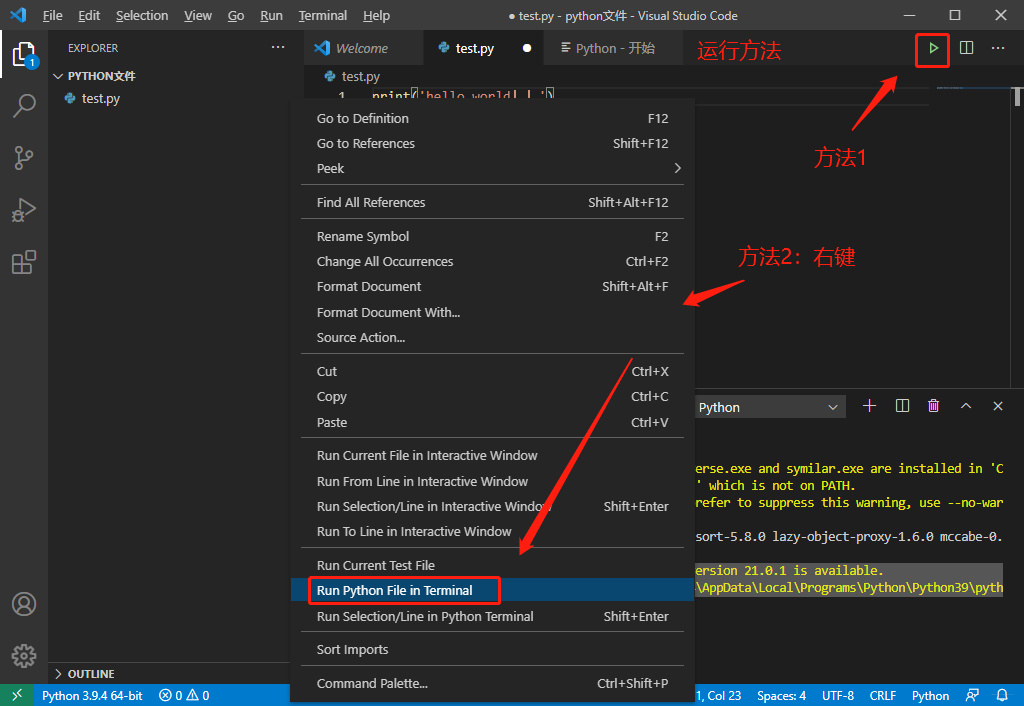This screenshot has width=1024, height=706.
Task: Open the Source Control panel
Action: click(24, 158)
